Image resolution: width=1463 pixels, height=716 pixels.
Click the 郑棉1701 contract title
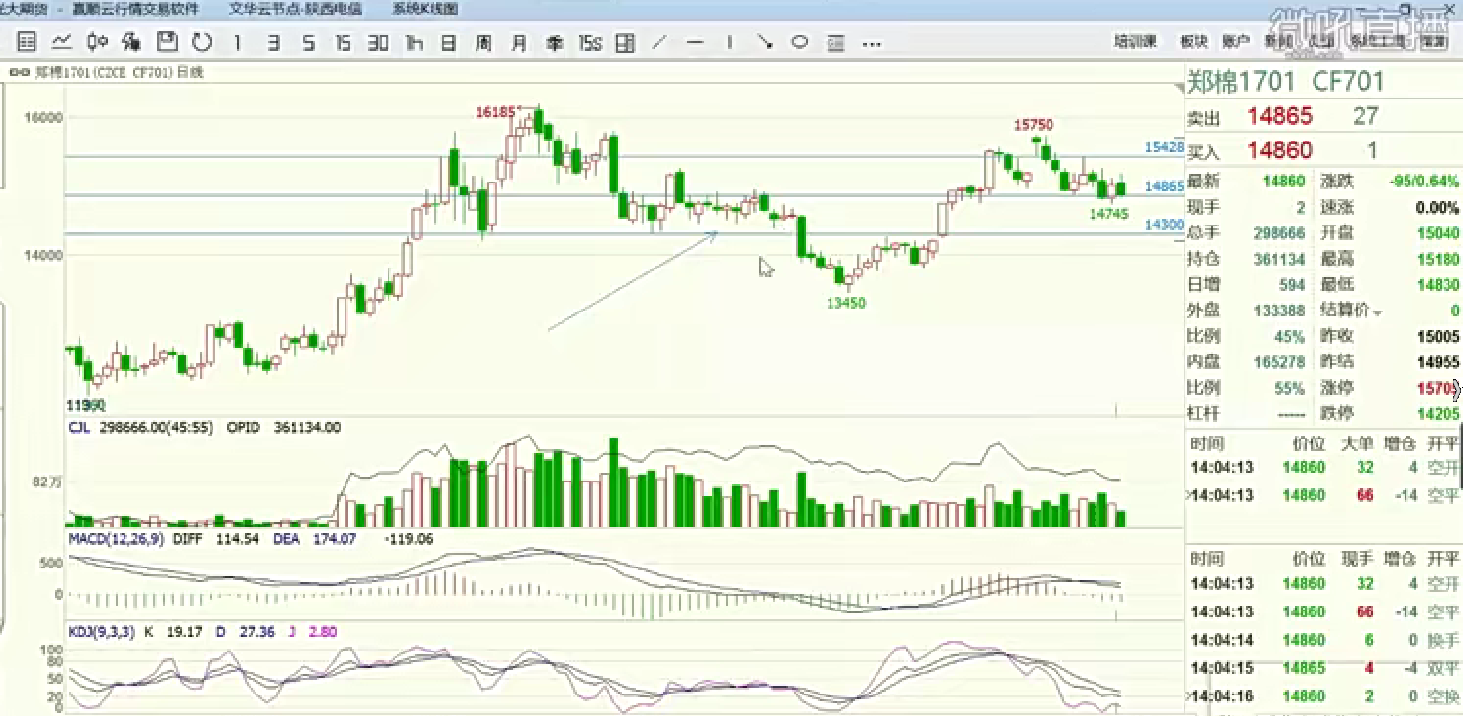coord(1241,82)
